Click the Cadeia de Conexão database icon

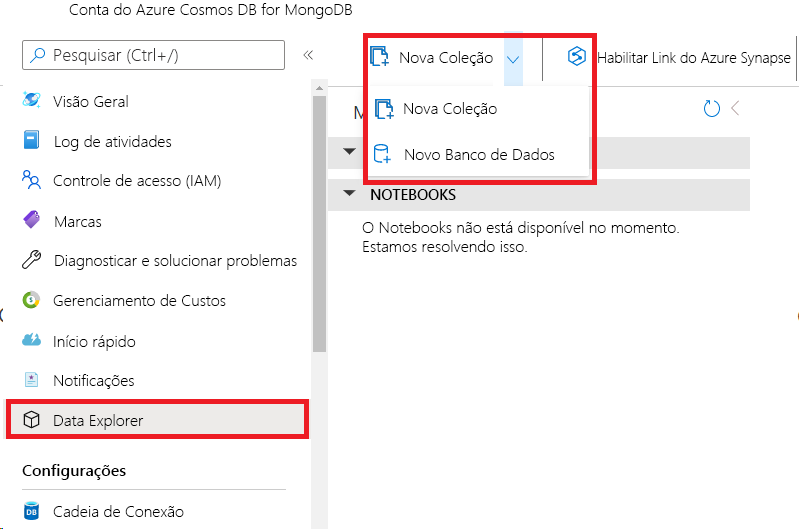(x=32, y=511)
